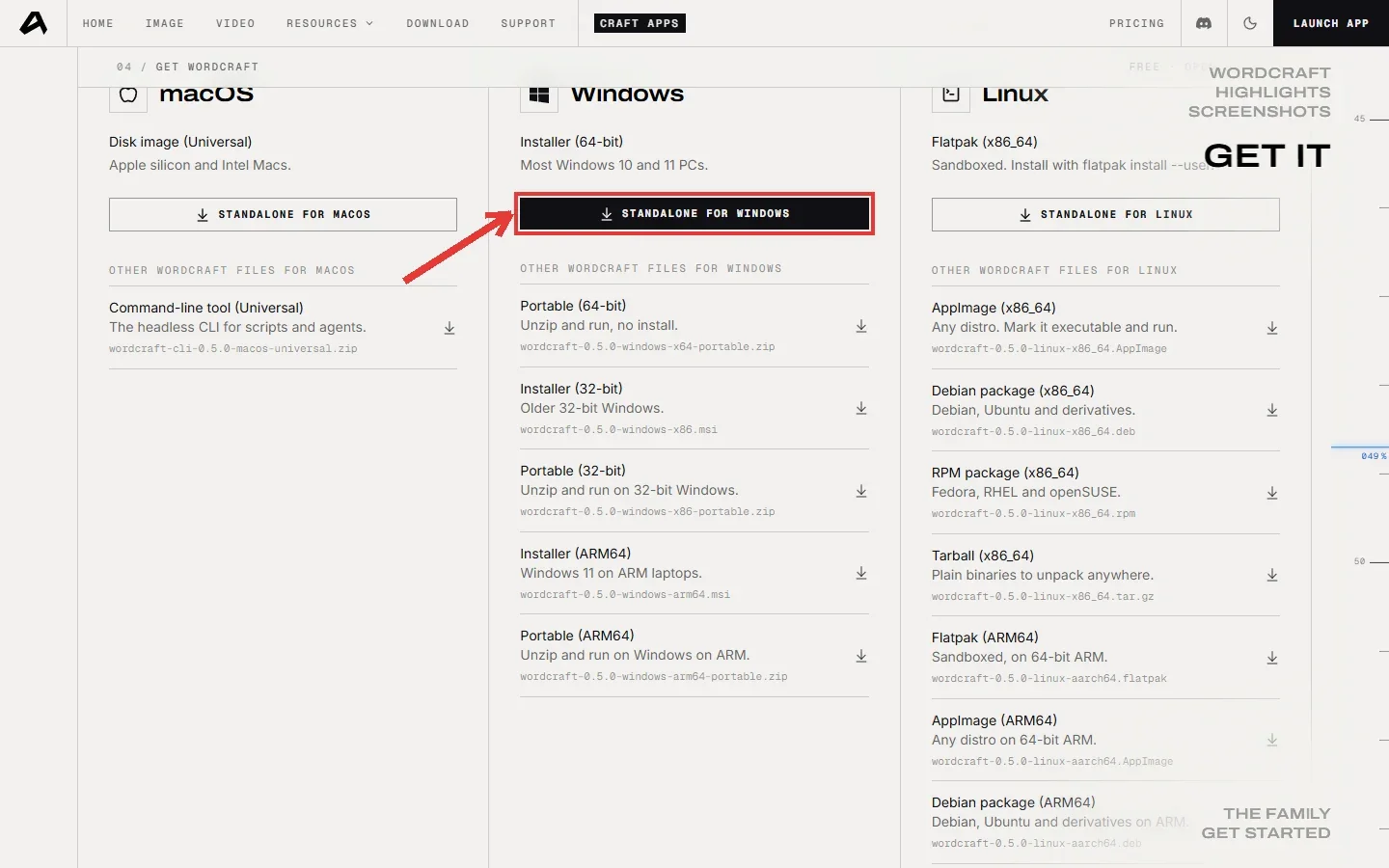Open the Discord community icon
1389x868 pixels.
coord(1204,23)
